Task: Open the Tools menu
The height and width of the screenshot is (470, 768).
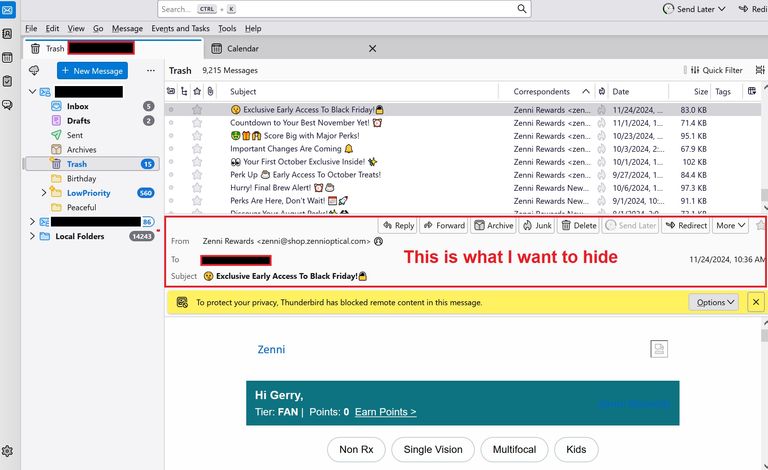Action: click(227, 28)
